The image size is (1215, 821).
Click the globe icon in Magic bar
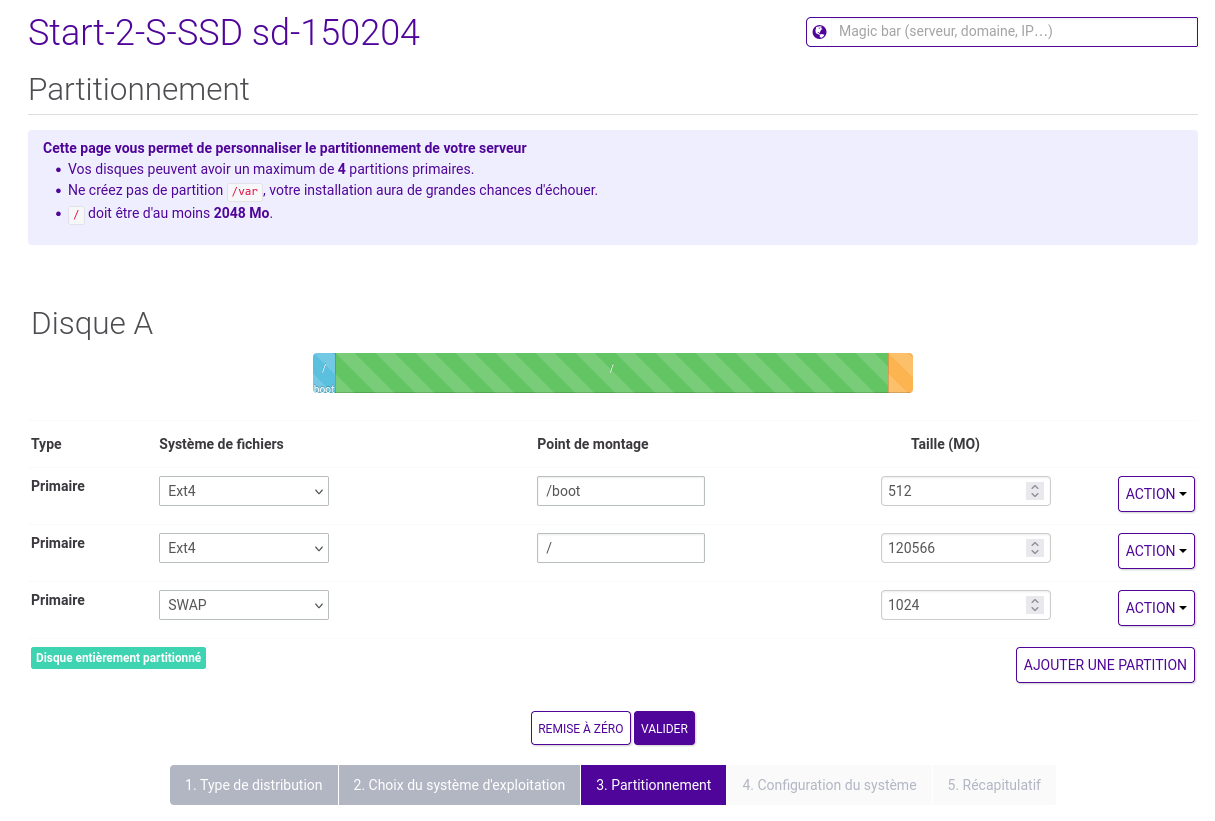coord(820,32)
